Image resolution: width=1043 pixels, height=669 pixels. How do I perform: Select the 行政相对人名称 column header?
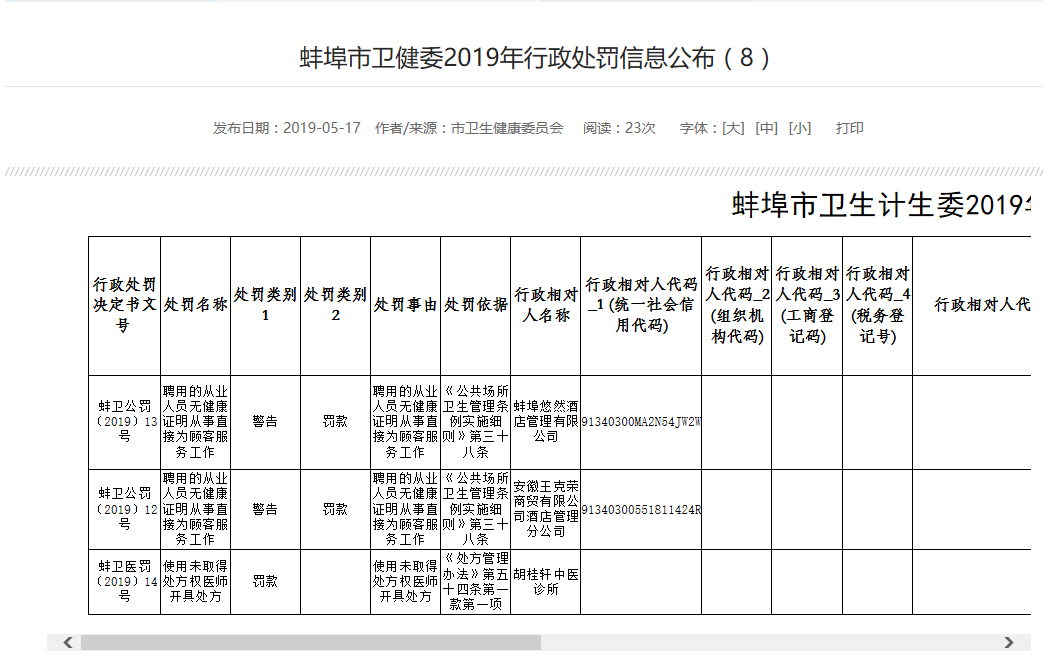(545, 305)
